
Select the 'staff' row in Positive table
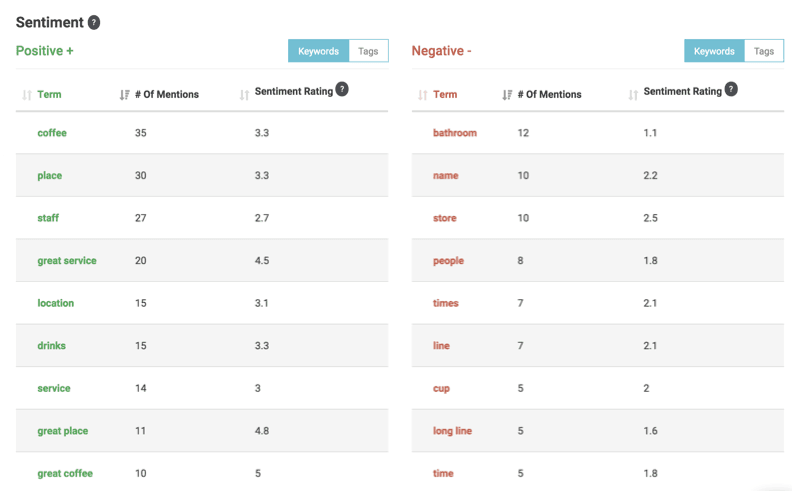pyautogui.click(x=202, y=218)
